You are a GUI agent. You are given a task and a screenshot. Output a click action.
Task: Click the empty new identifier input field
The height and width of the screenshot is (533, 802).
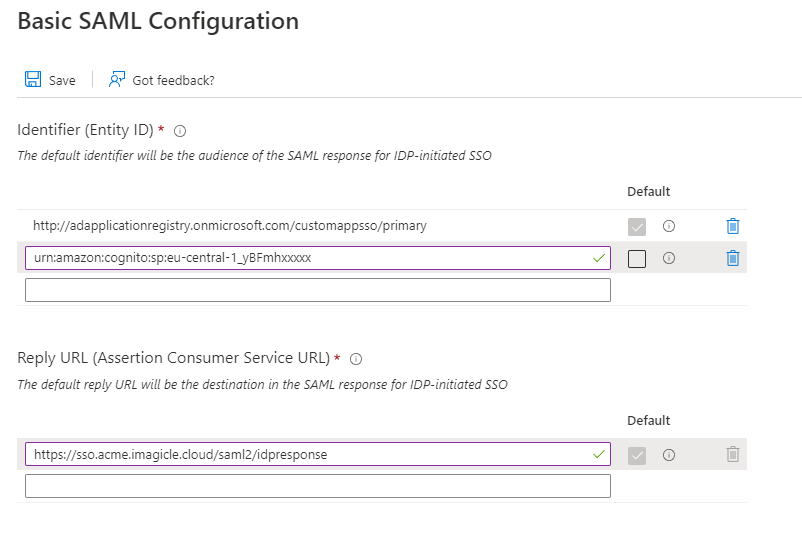pyautogui.click(x=317, y=290)
